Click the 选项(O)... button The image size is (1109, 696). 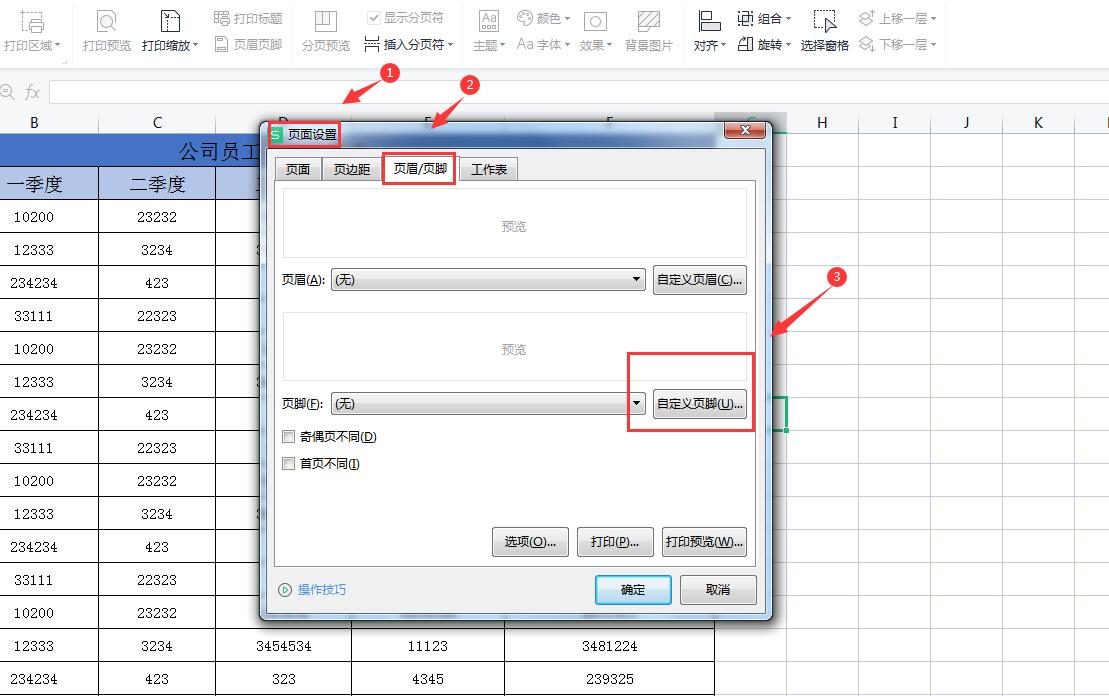[x=530, y=542]
